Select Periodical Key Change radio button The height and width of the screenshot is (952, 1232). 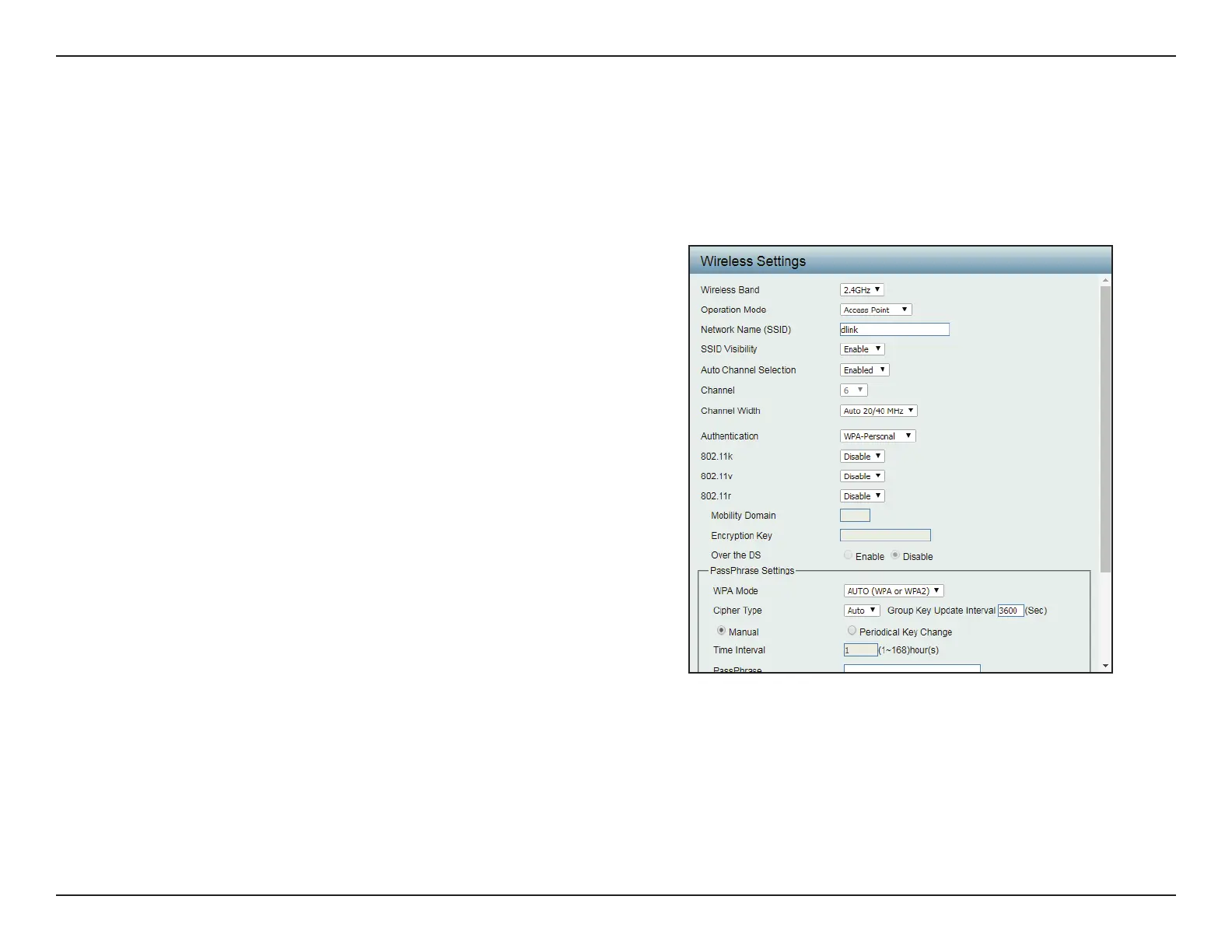tap(852, 631)
